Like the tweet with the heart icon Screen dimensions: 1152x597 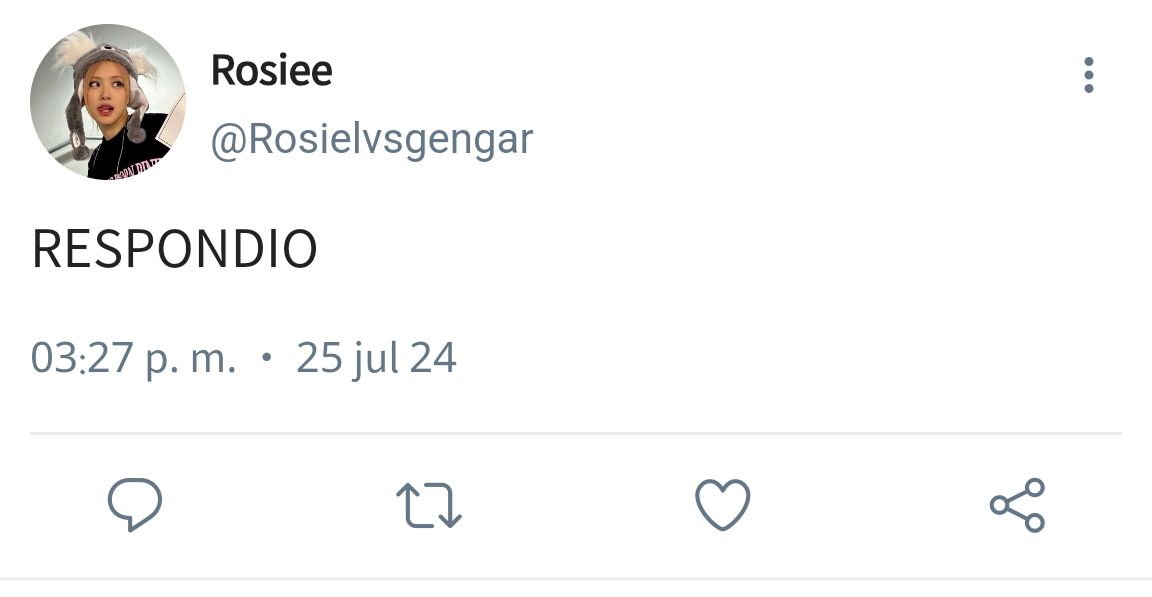pos(723,504)
